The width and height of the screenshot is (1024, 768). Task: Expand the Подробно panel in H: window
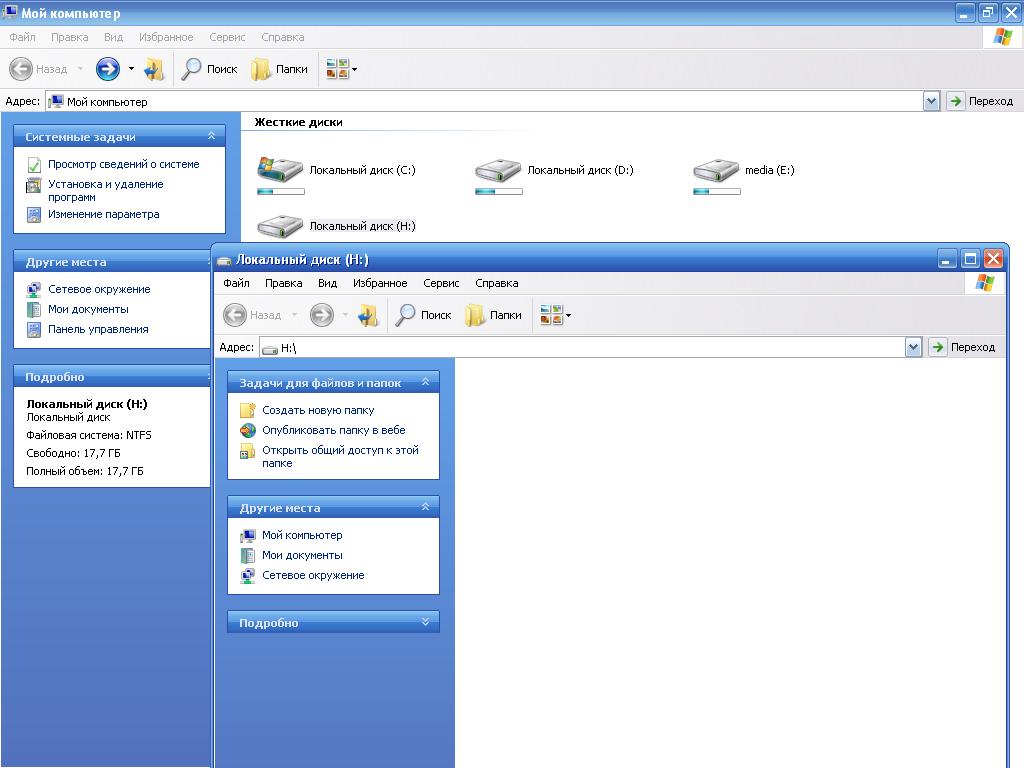point(425,622)
